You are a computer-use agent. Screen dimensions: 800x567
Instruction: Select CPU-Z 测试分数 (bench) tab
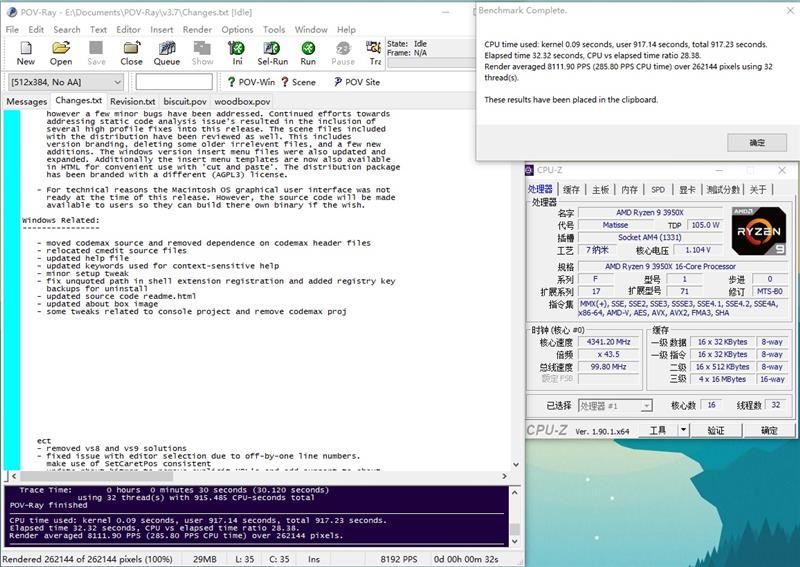tap(723, 189)
